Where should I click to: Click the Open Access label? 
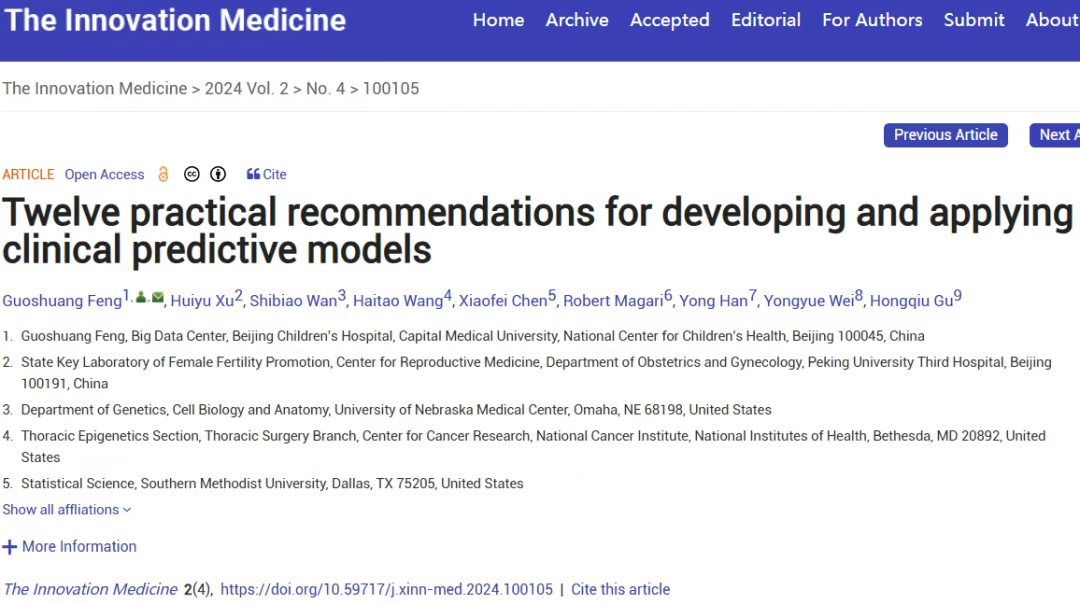click(x=105, y=174)
